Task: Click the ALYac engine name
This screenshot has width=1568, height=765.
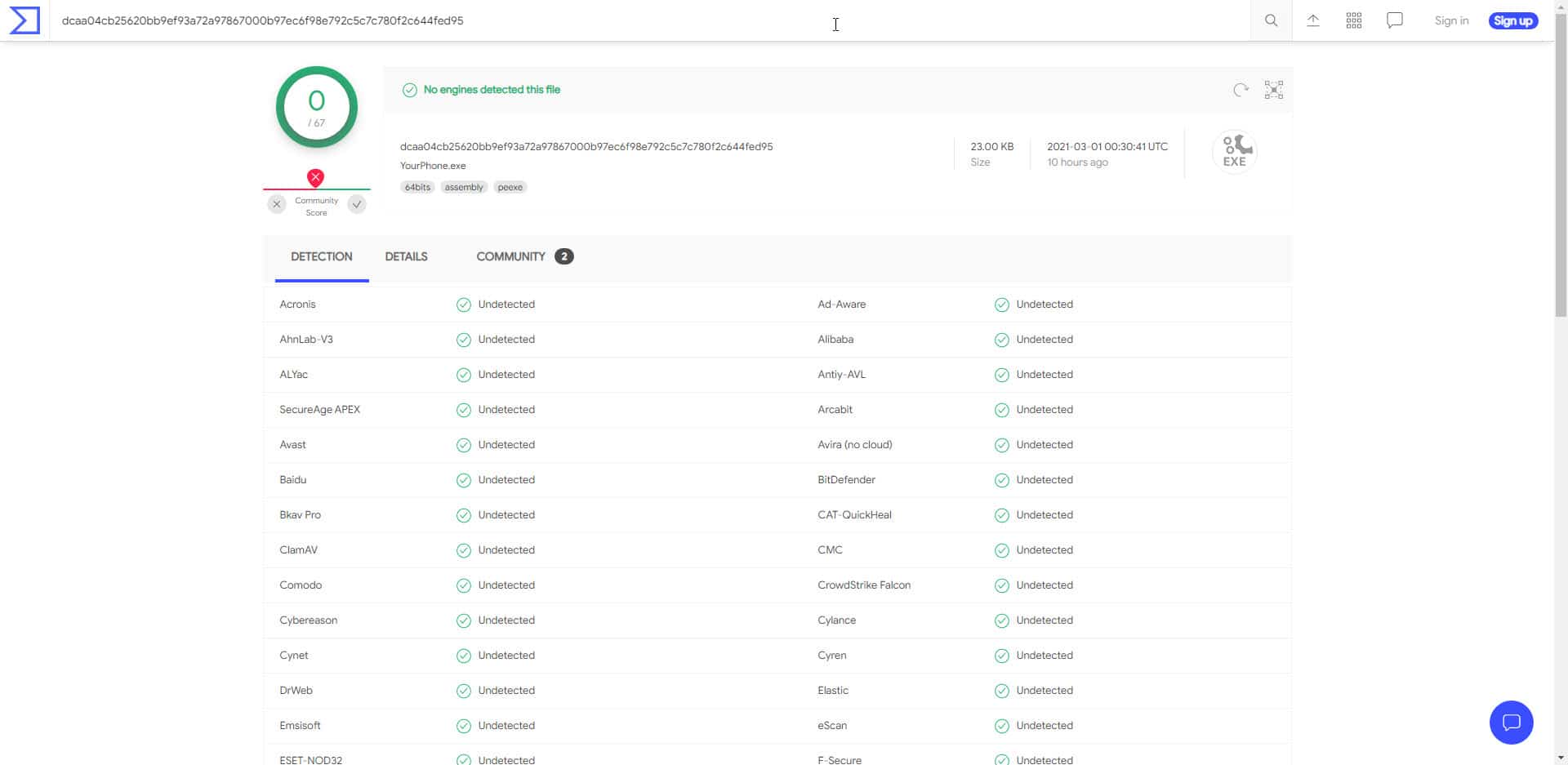Action: tap(294, 375)
